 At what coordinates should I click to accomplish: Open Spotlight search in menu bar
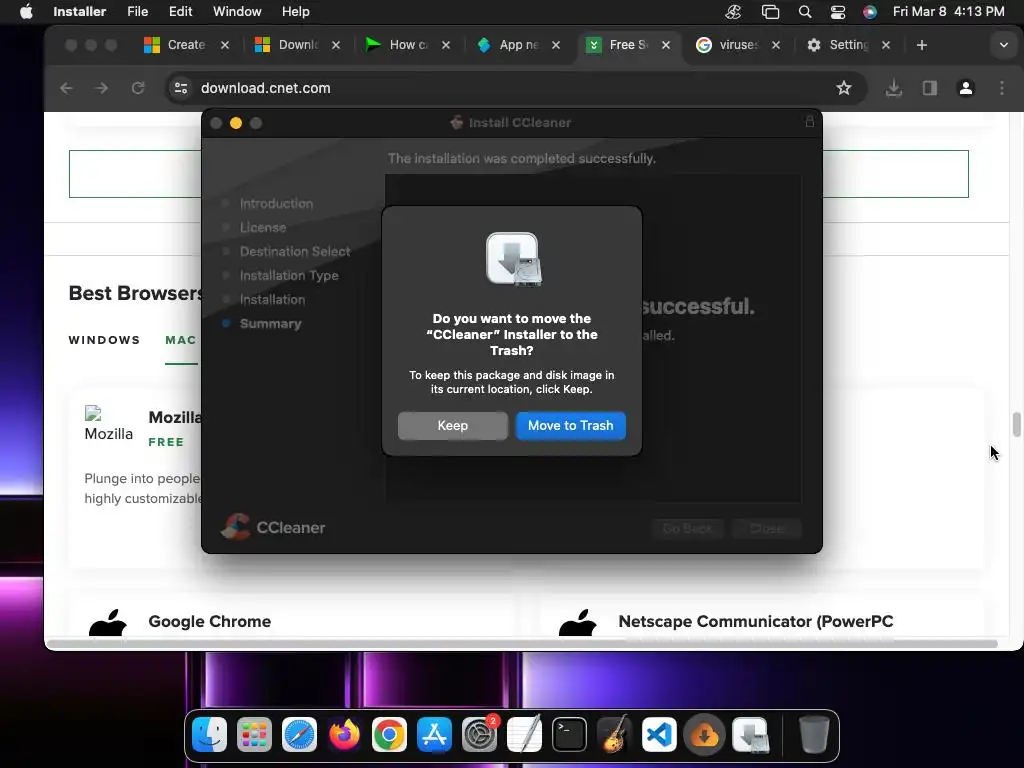[x=805, y=12]
